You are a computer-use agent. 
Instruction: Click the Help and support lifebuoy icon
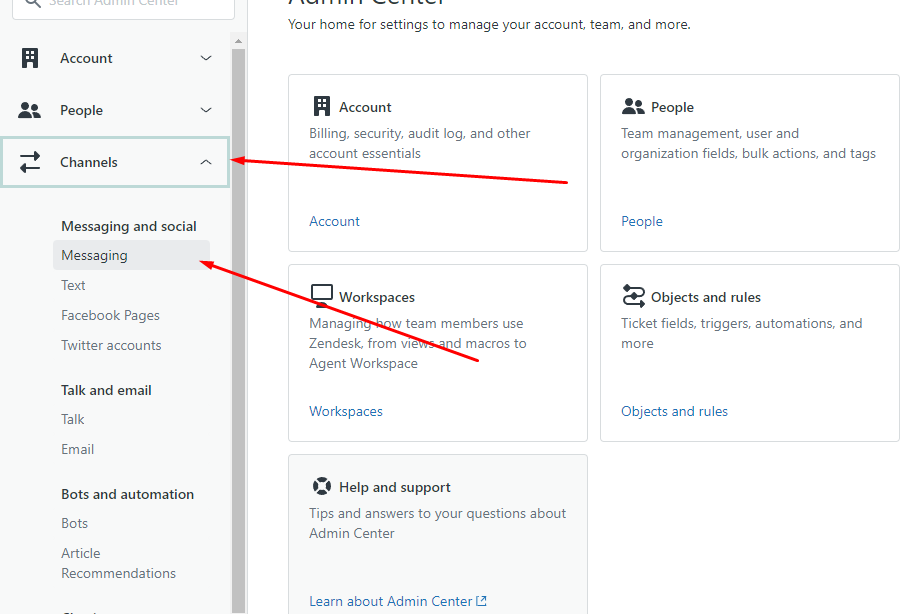click(x=322, y=486)
